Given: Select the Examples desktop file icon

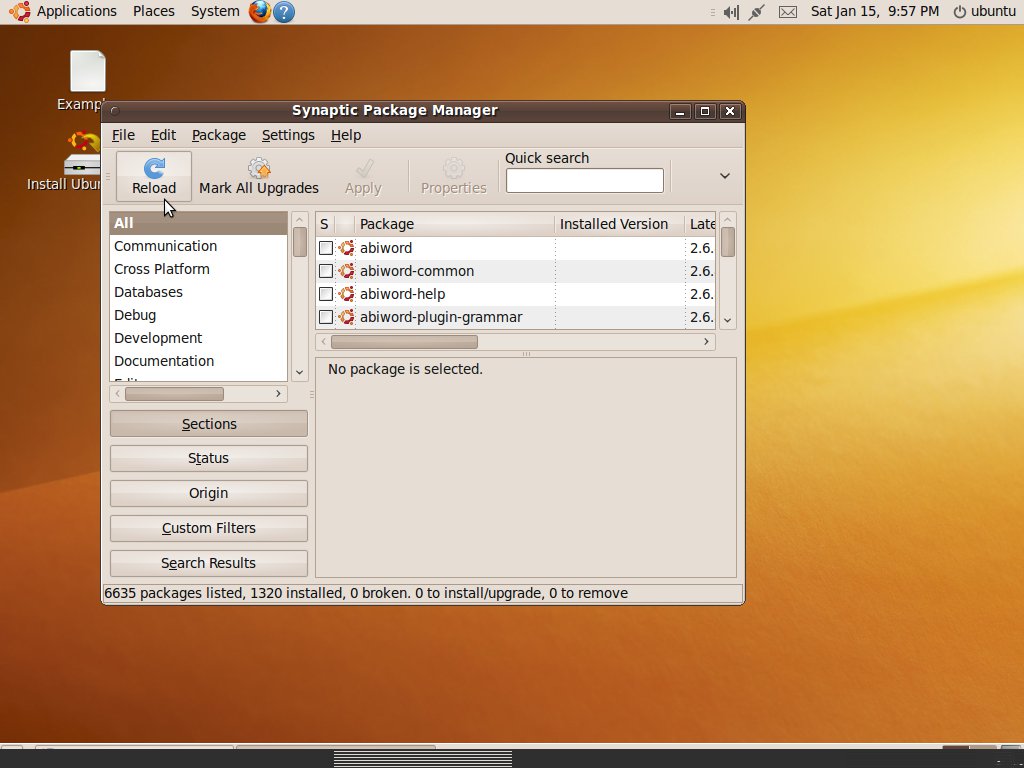Looking at the screenshot, I should (x=88, y=71).
